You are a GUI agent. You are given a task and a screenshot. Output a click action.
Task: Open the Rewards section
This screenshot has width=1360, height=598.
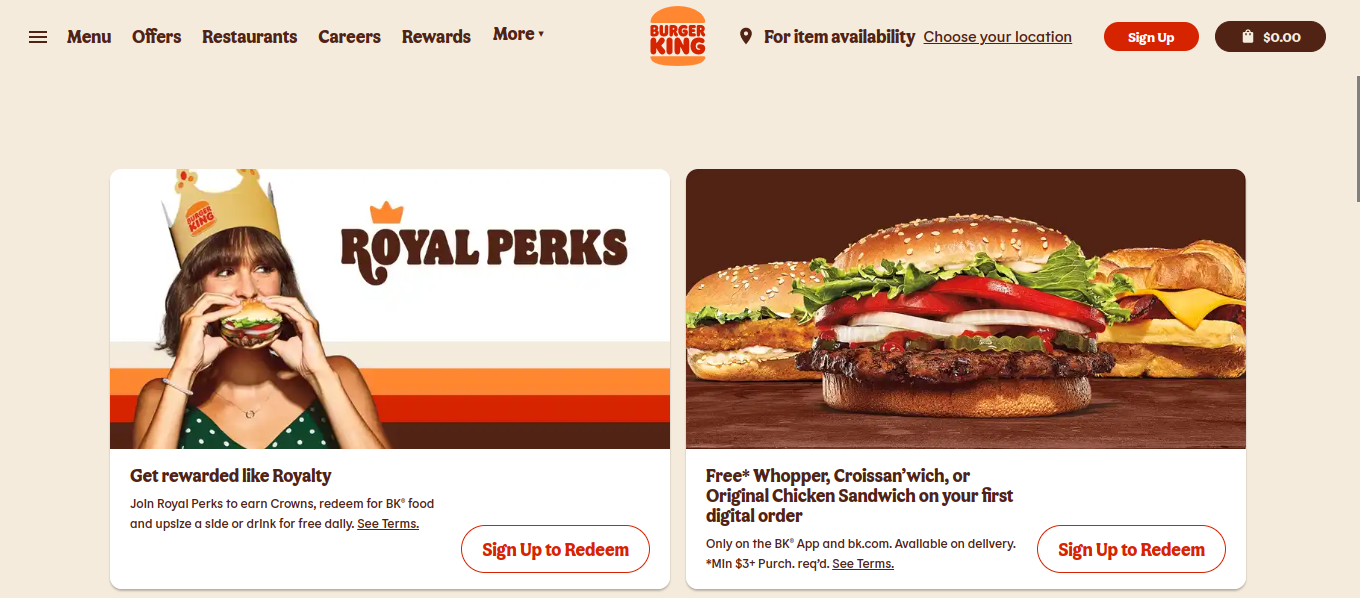(436, 37)
